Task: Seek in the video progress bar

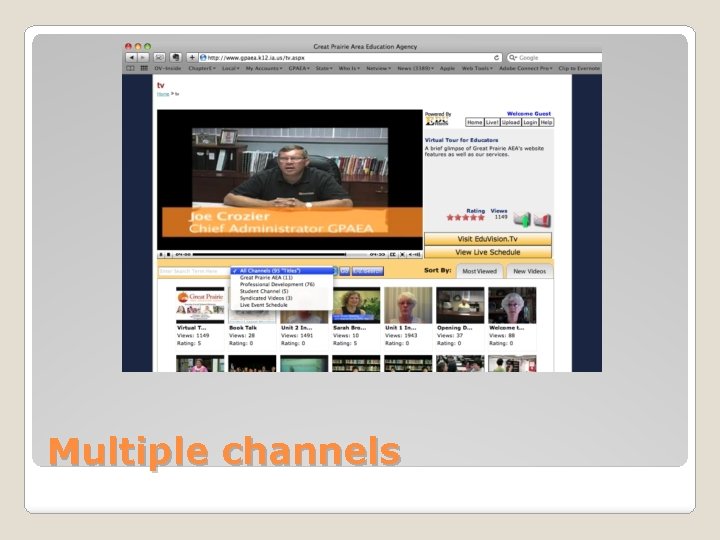Action: click(x=280, y=254)
